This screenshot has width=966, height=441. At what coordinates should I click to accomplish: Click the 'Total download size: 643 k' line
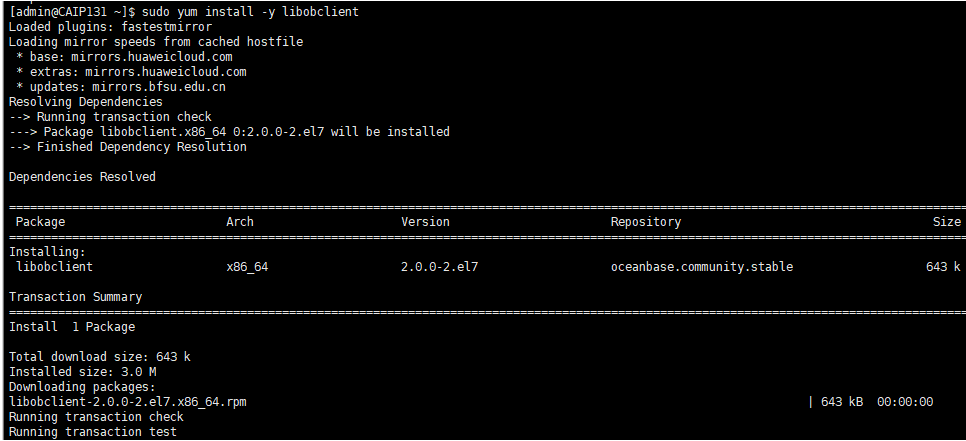click(100, 357)
